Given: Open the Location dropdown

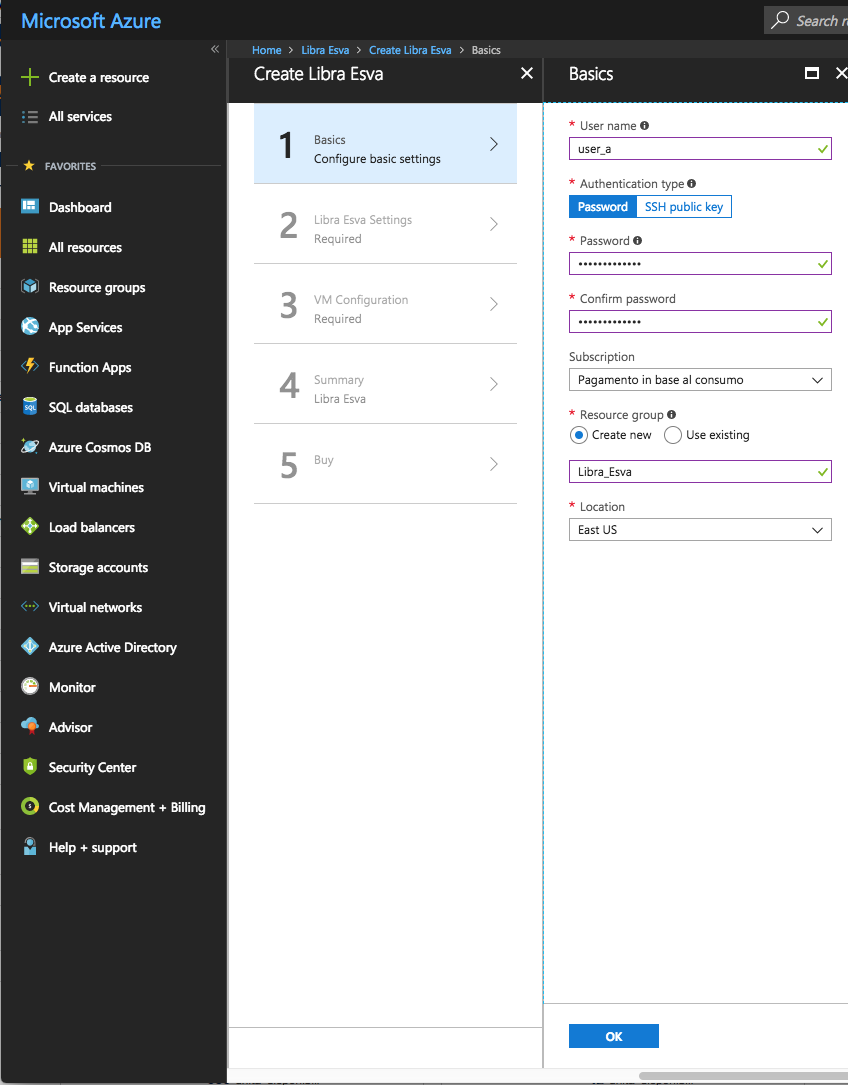Looking at the screenshot, I should 699,529.
